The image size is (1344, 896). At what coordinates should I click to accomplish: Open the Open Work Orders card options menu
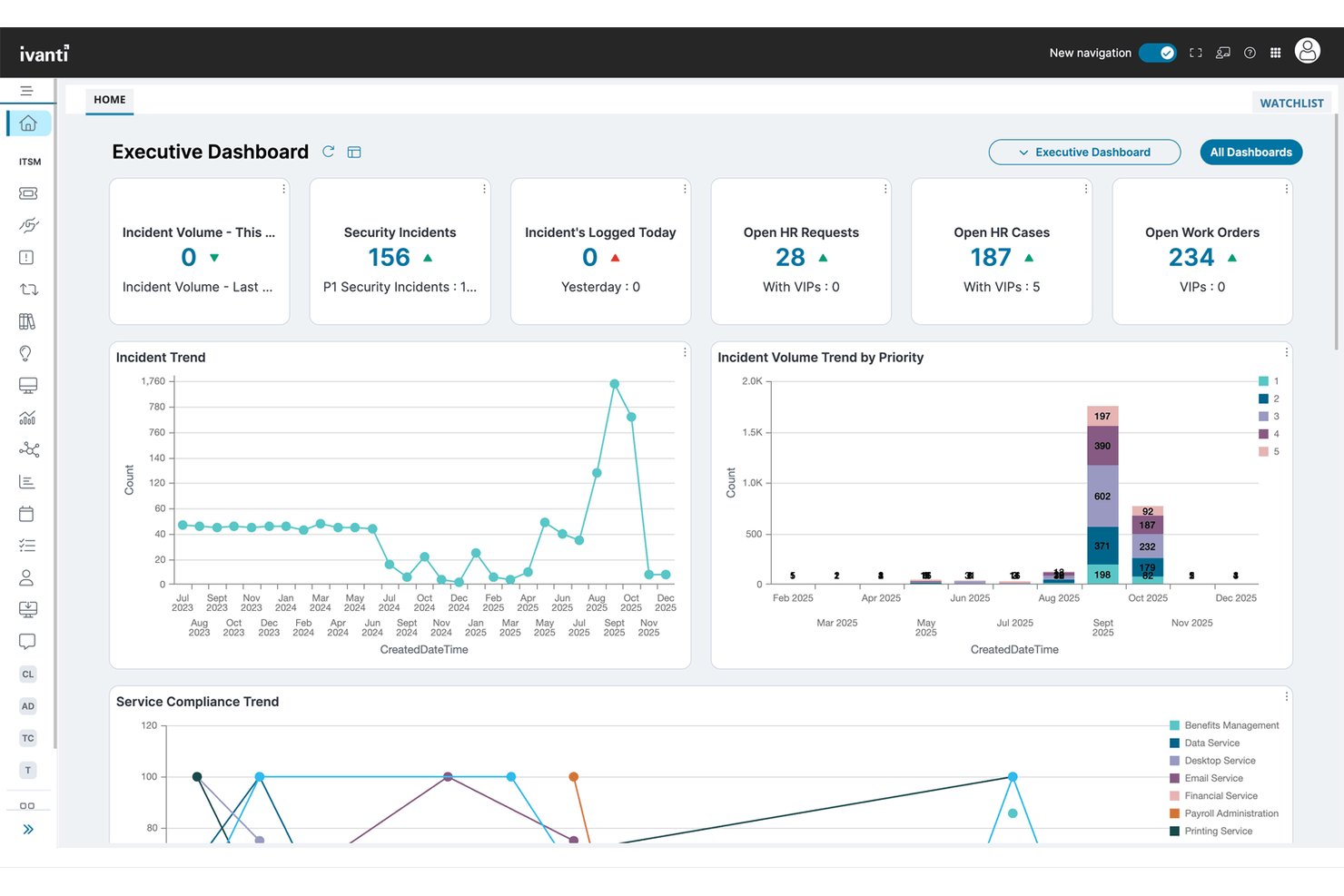(1287, 189)
